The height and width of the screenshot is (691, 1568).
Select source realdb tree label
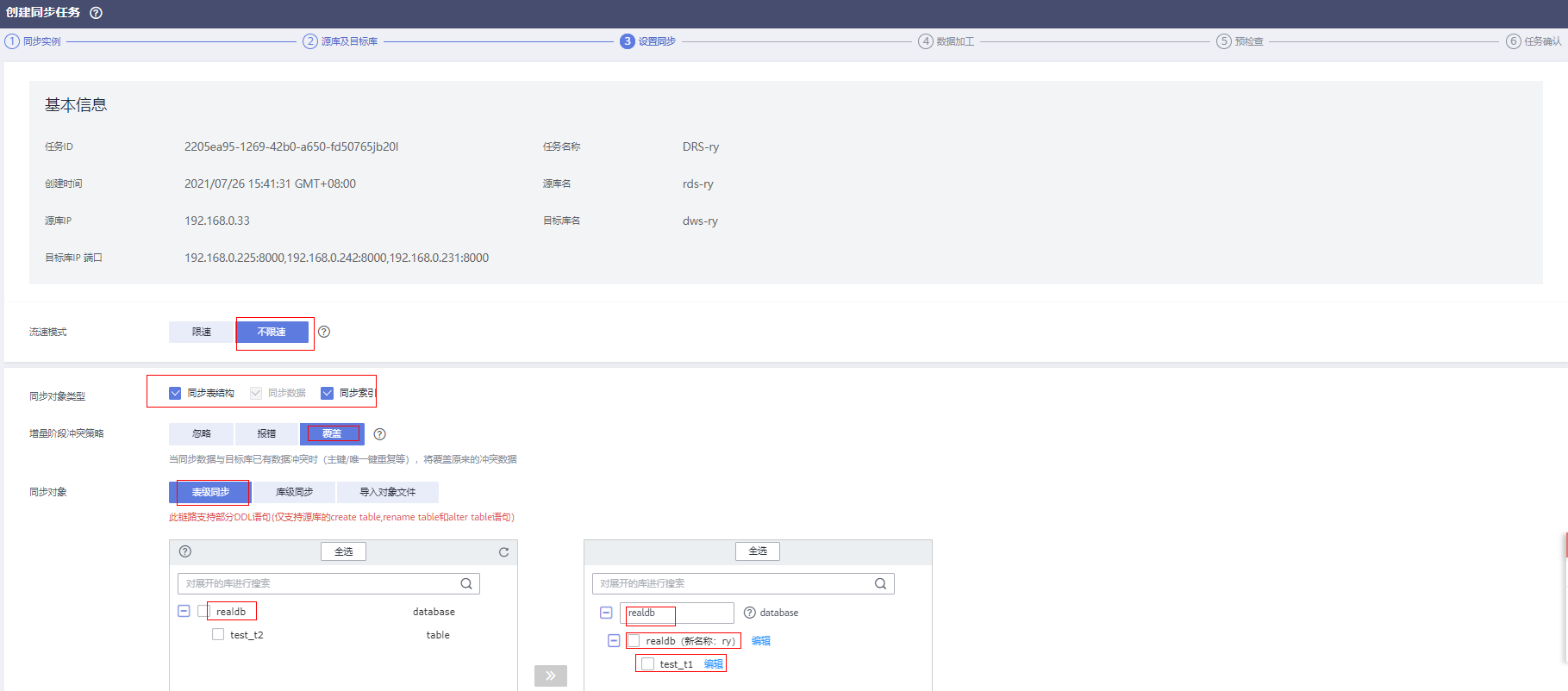pos(231,612)
